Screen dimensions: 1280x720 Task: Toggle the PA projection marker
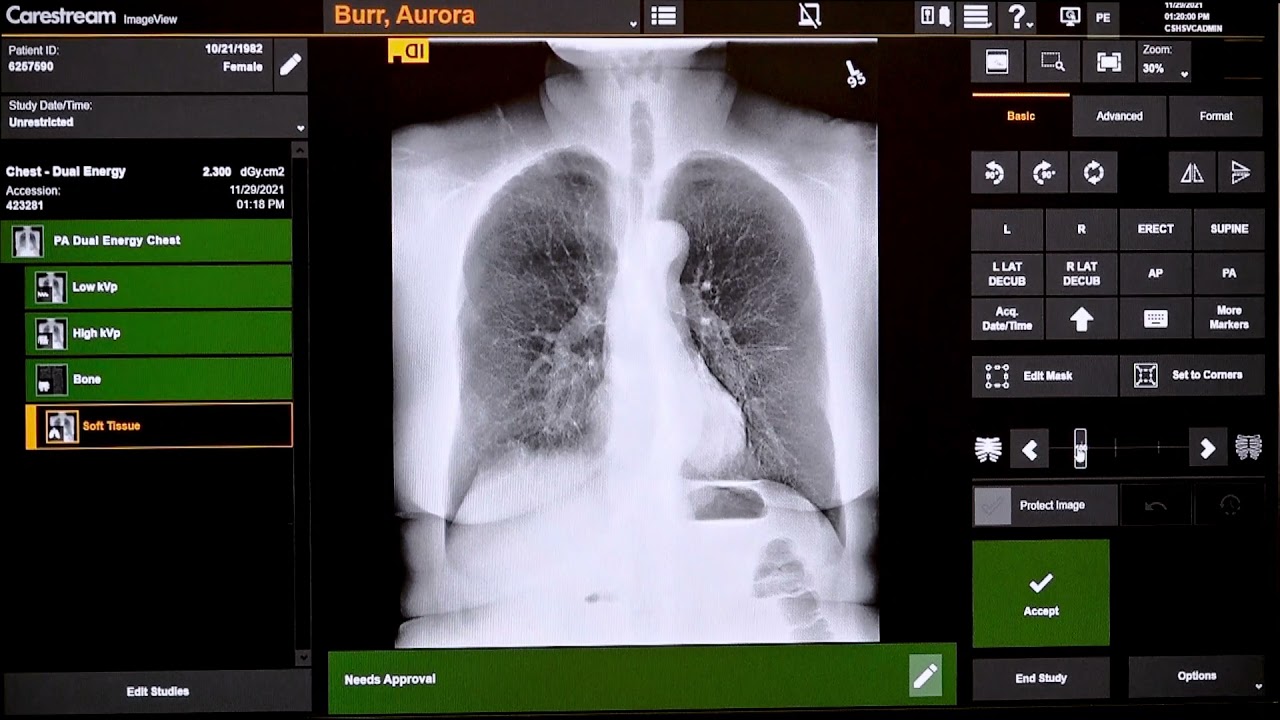tap(1229, 273)
